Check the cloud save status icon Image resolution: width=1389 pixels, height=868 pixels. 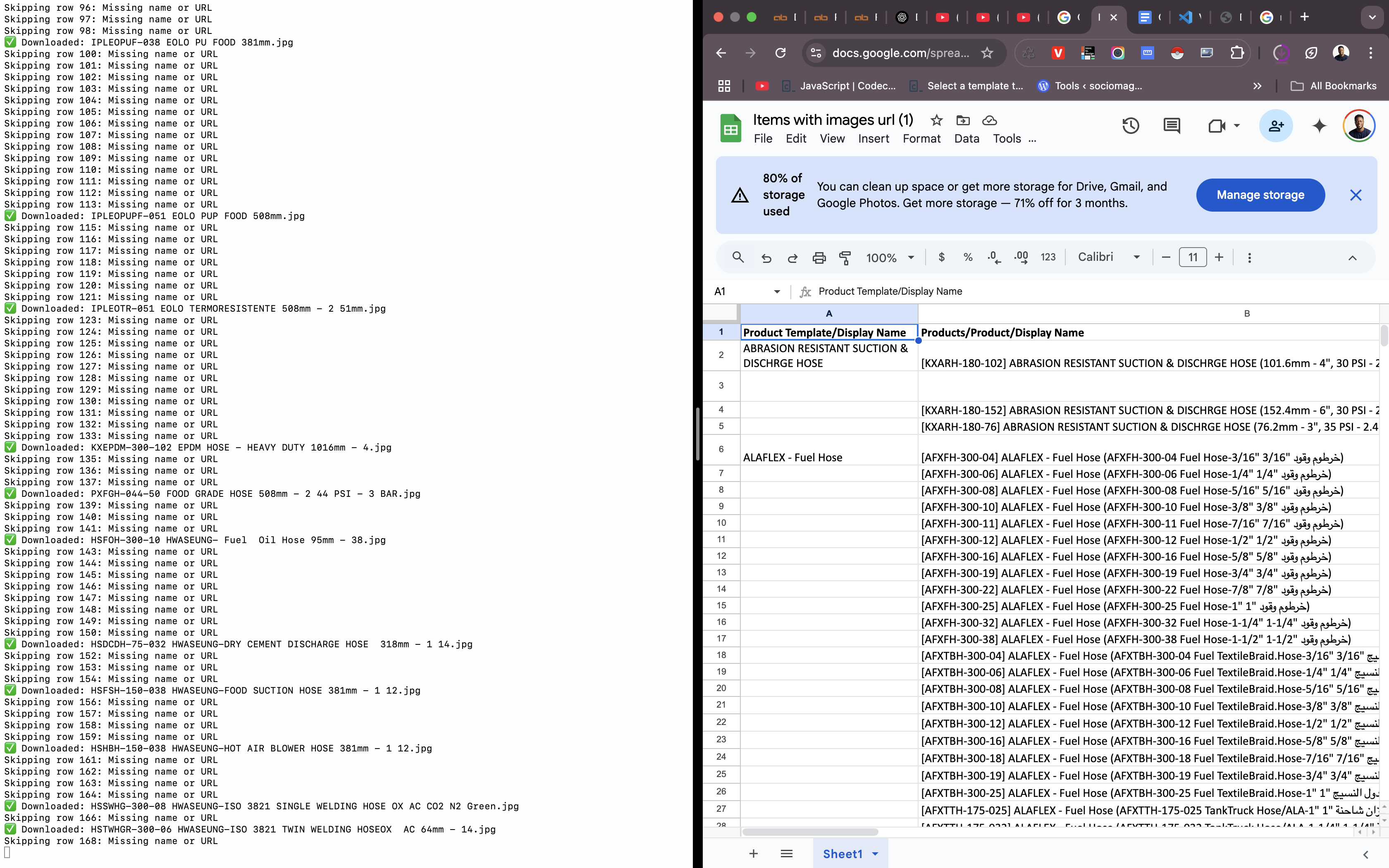tap(990, 120)
